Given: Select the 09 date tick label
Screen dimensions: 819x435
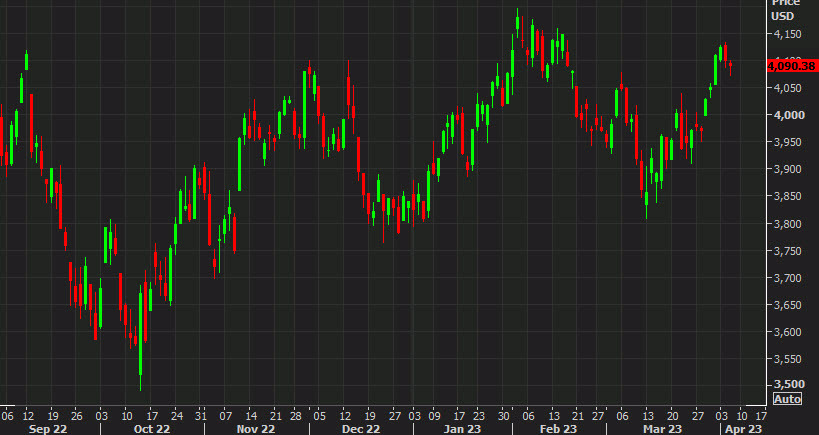Looking at the screenshot, I should click(x=434, y=416).
